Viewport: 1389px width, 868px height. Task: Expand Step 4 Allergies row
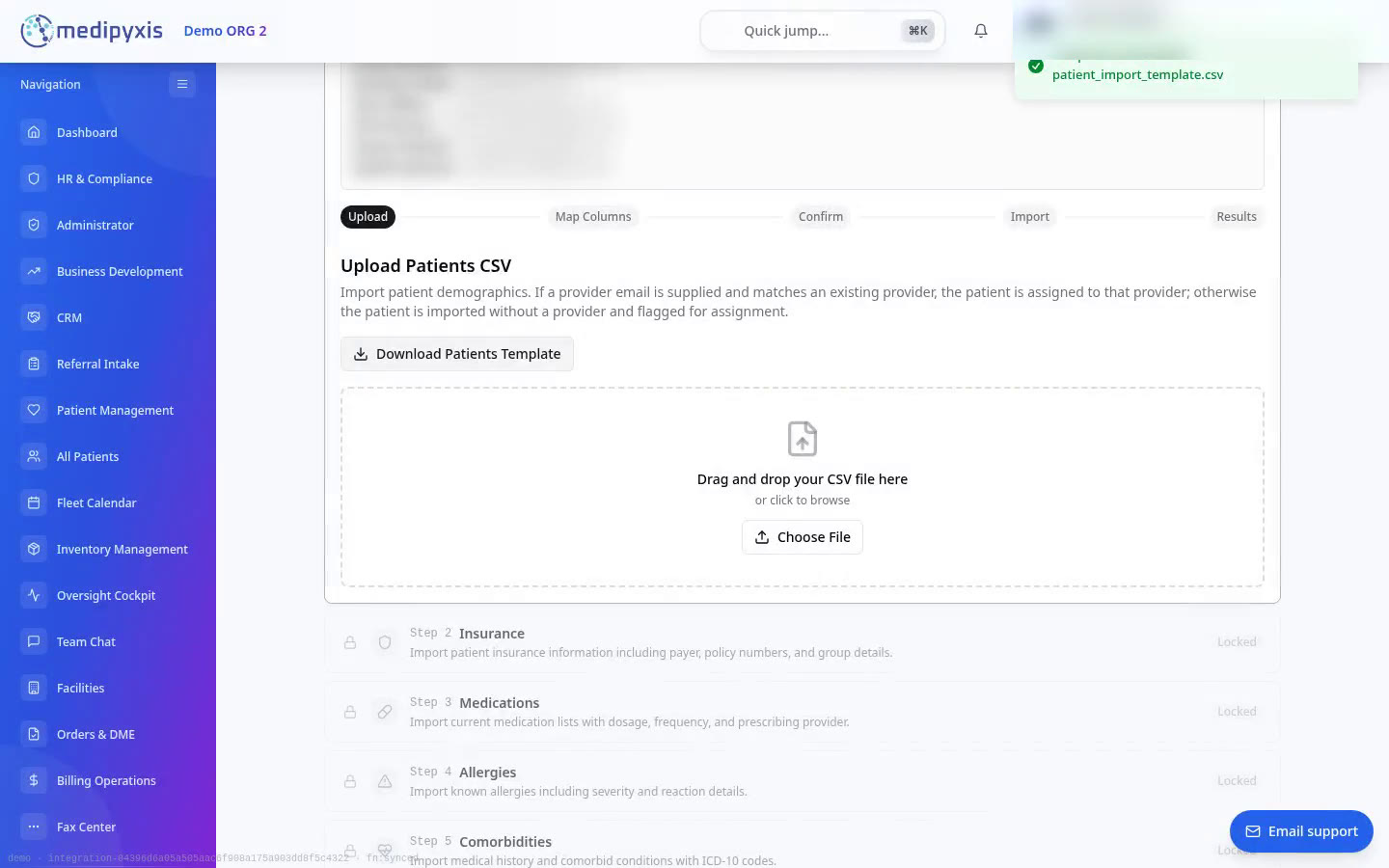[x=803, y=781]
